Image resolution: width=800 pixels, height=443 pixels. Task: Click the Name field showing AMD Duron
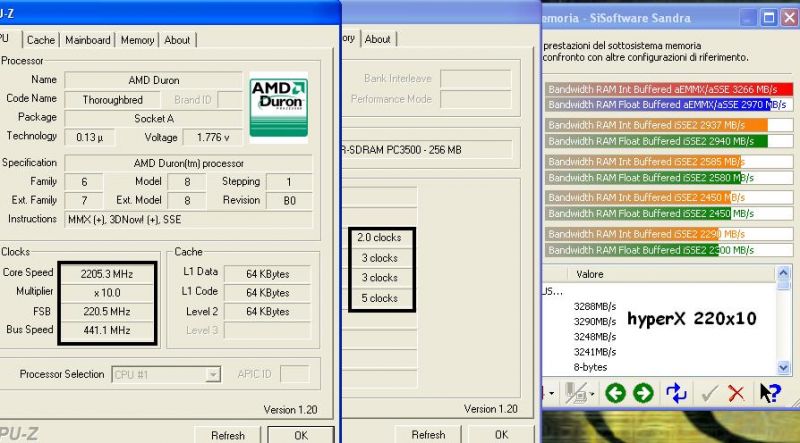point(154,80)
